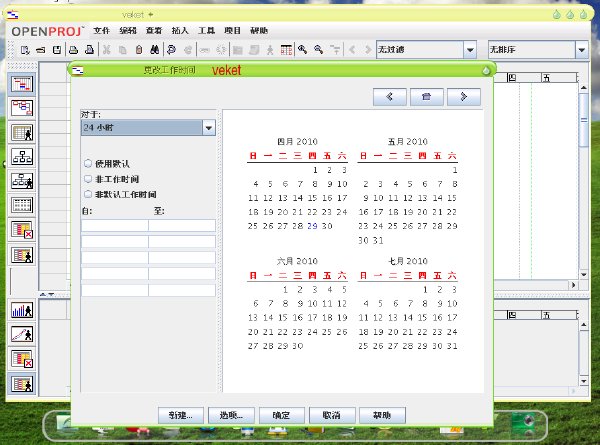Show lower Resource Usage sub-view icon
Image resolution: width=600 pixels, height=445 pixels.
tap(22, 384)
